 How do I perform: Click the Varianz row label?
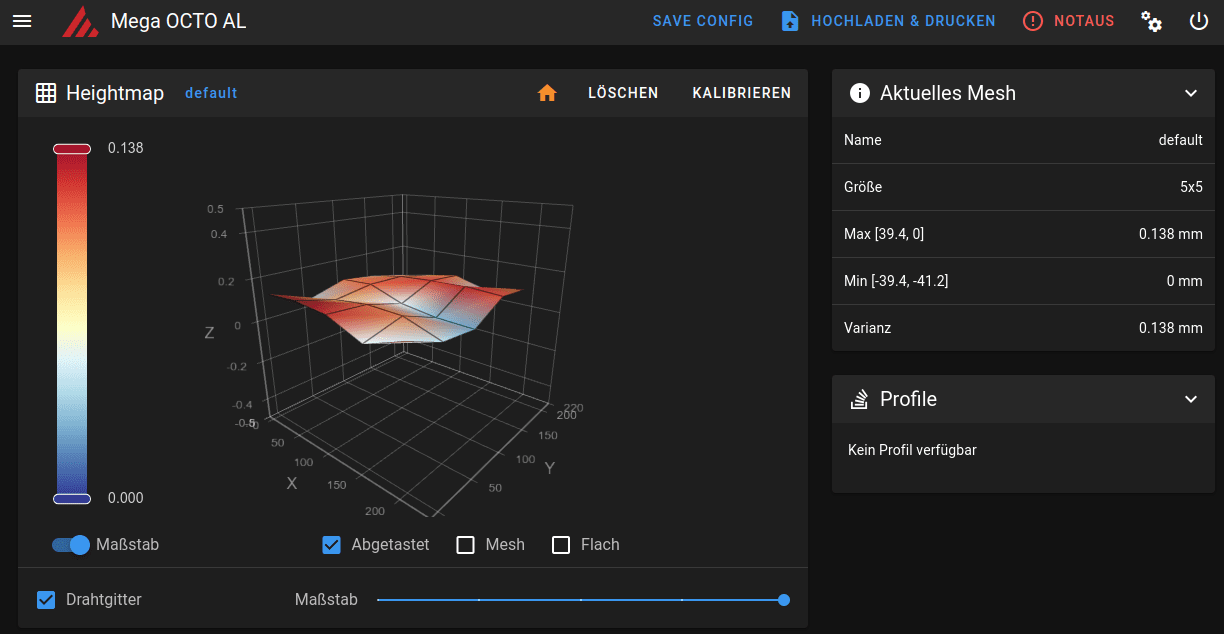(867, 328)
